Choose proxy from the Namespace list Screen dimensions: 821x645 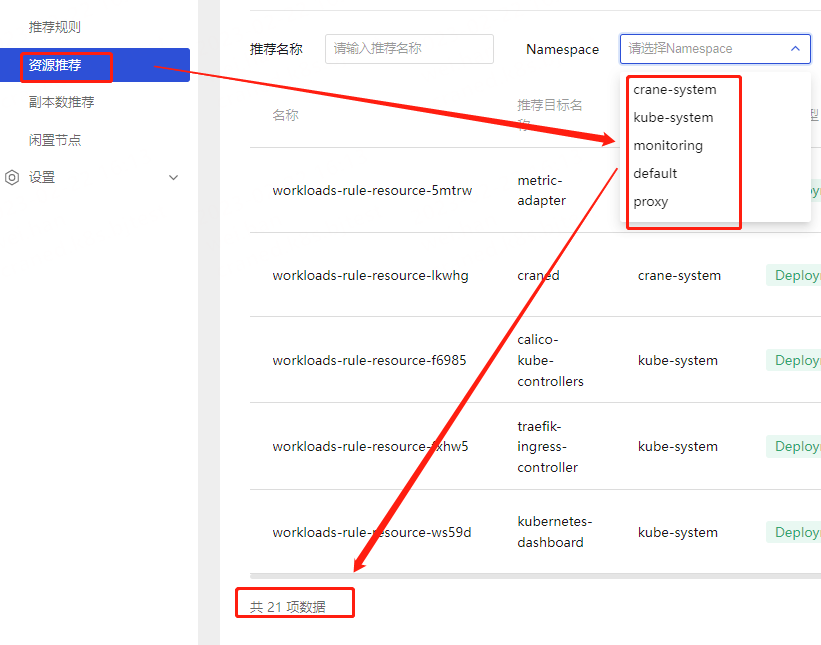[651, 202]
